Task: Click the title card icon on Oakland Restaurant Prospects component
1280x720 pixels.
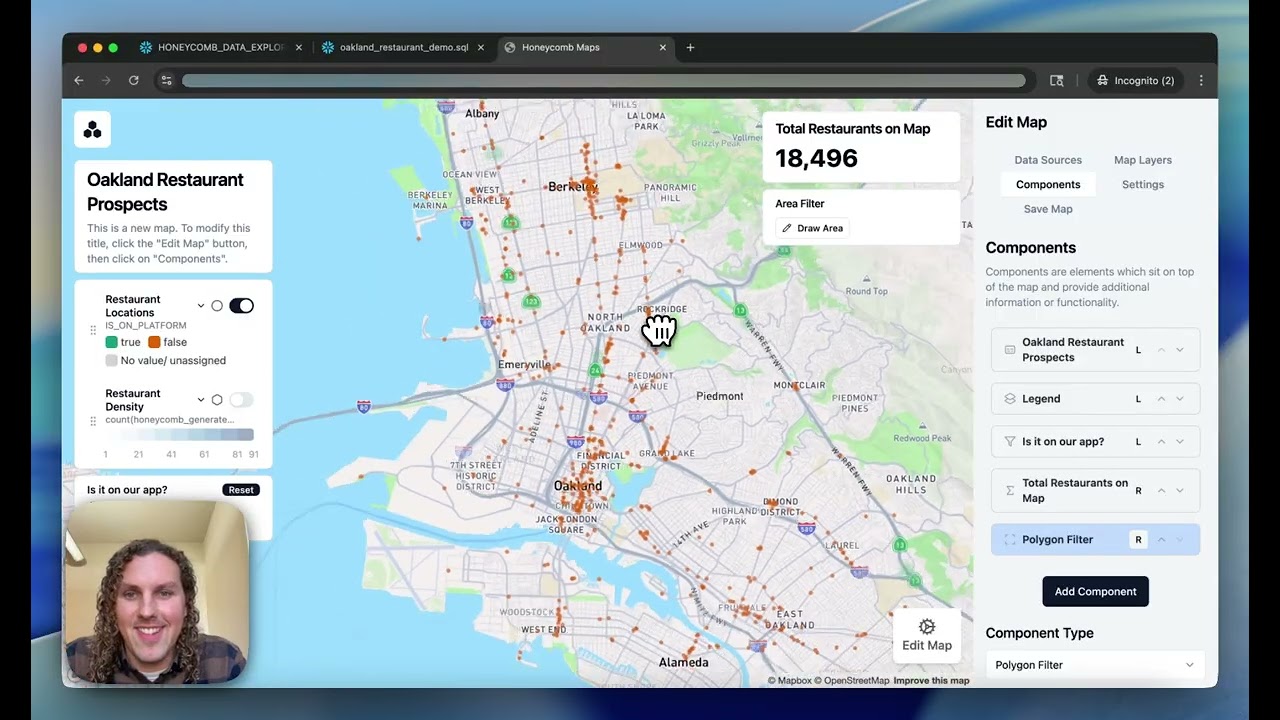Action: coord(1009,350)
